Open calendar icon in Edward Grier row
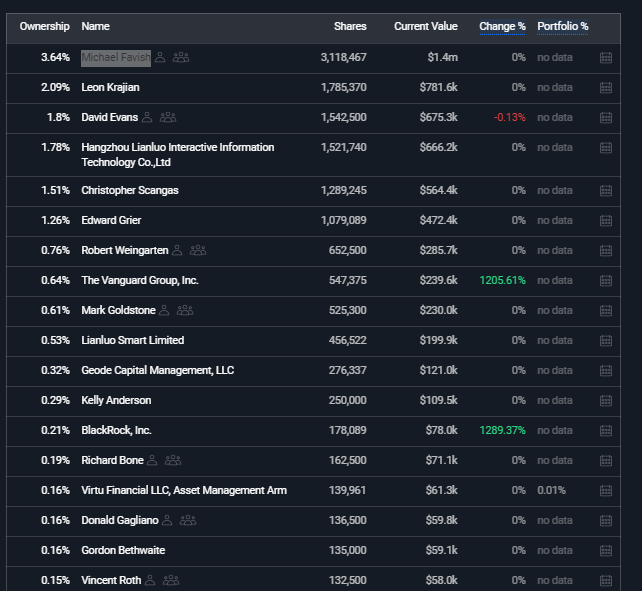Image resolution: width=642 pixels, height=591 pixels. point(606,220)
